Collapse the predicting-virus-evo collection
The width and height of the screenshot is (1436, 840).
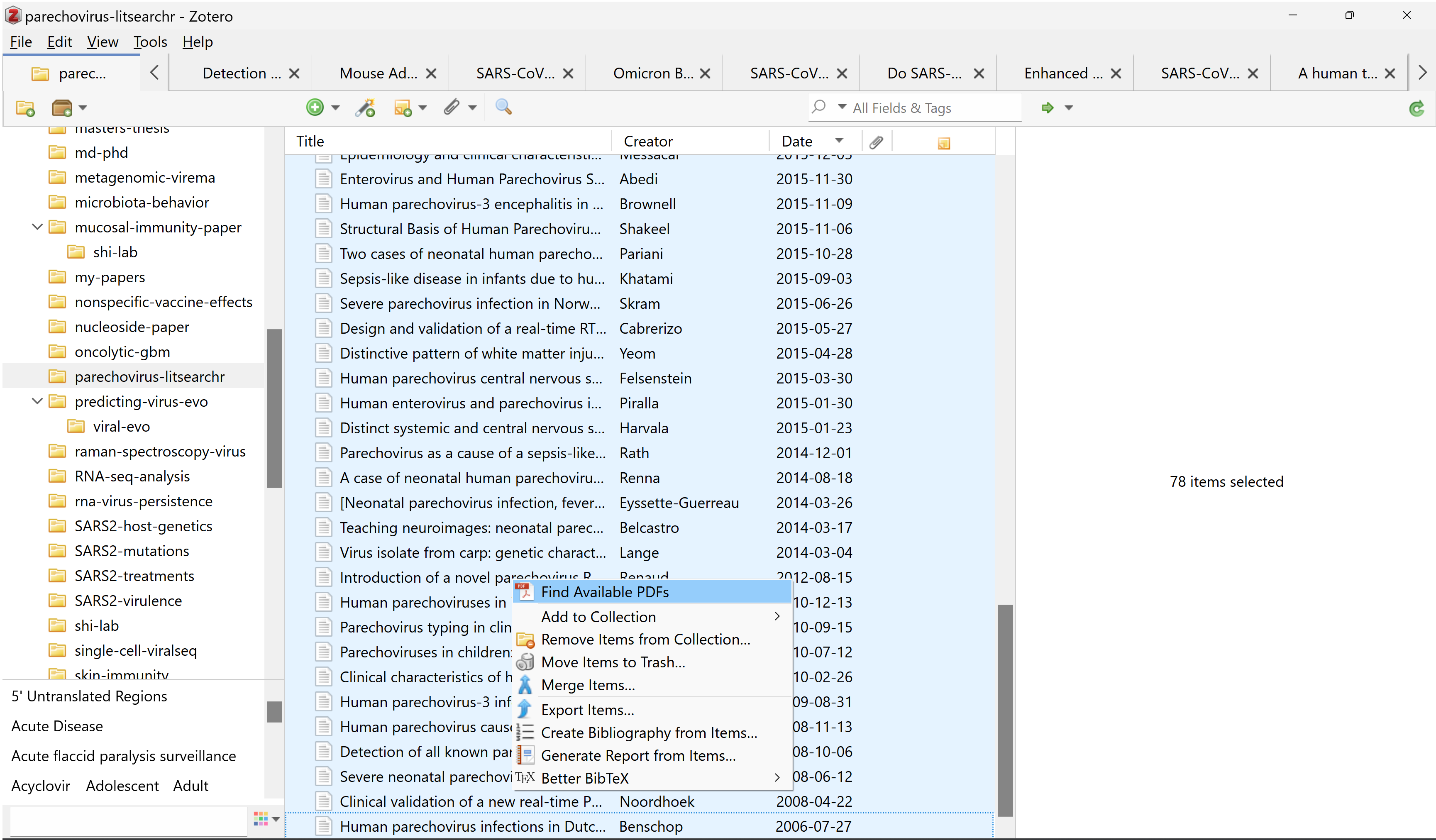tap(38, 401)
